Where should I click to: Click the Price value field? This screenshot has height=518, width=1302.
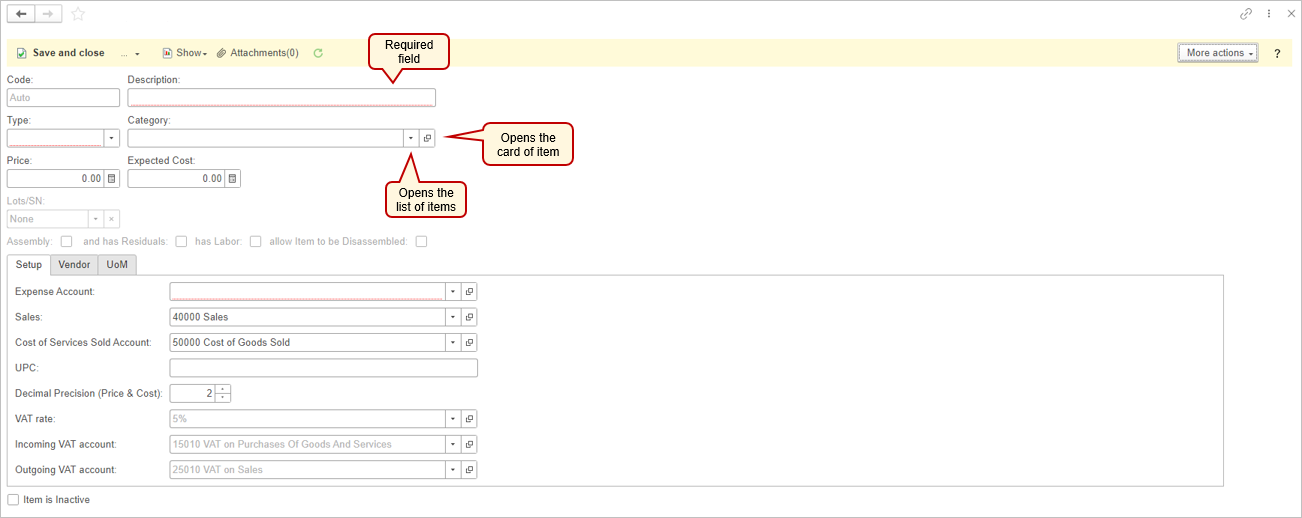(x=56, y=179)
